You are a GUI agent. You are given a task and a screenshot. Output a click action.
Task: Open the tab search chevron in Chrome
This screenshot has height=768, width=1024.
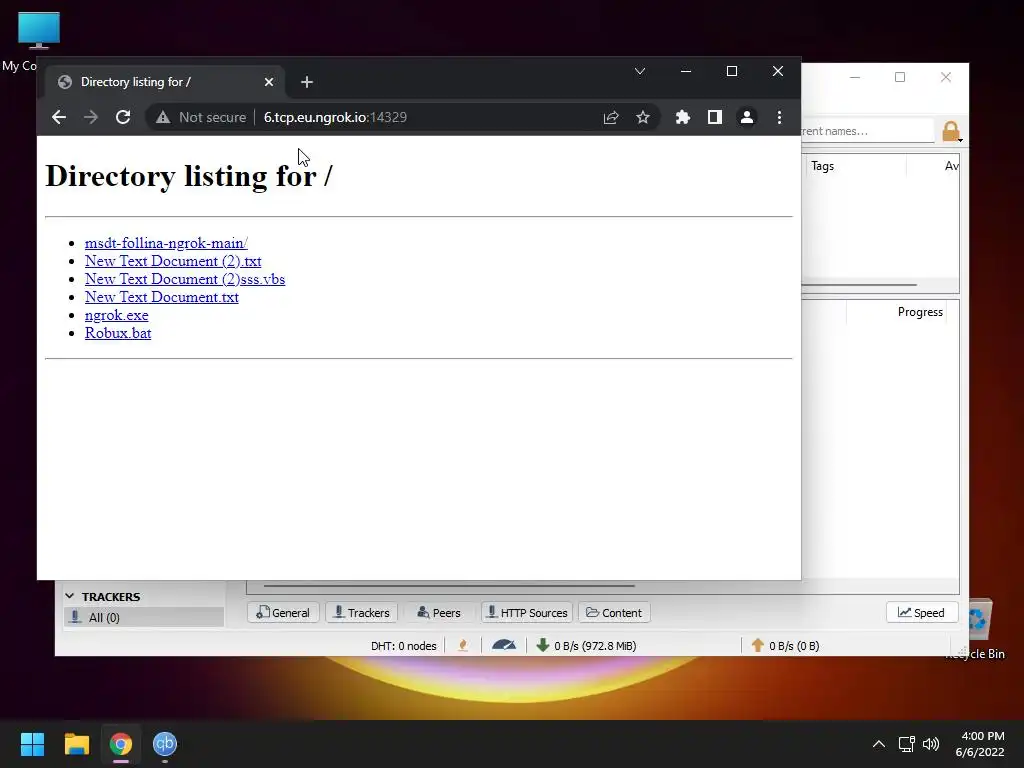point(640,71)
